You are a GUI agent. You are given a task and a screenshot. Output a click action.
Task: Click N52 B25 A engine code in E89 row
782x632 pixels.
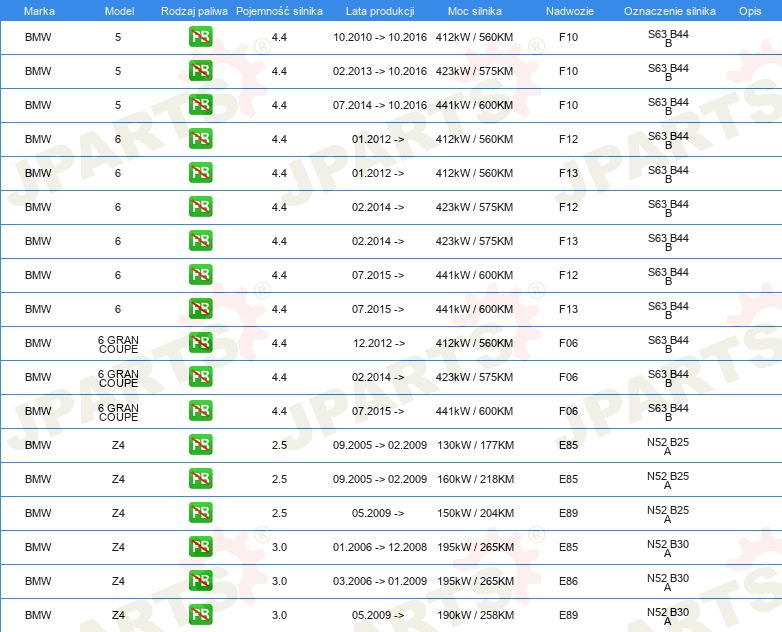(668, 514)
